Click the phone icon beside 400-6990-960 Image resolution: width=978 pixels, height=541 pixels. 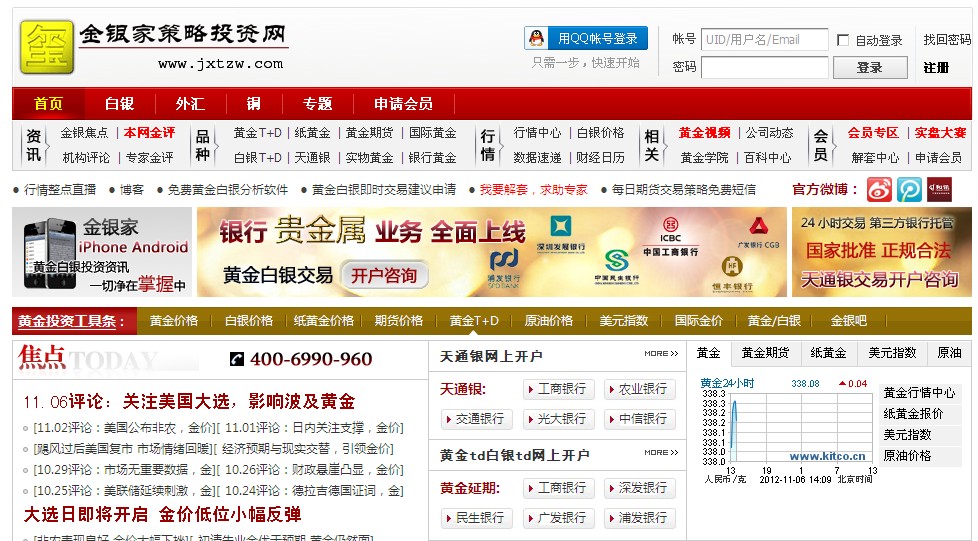[x=237, y=359]
